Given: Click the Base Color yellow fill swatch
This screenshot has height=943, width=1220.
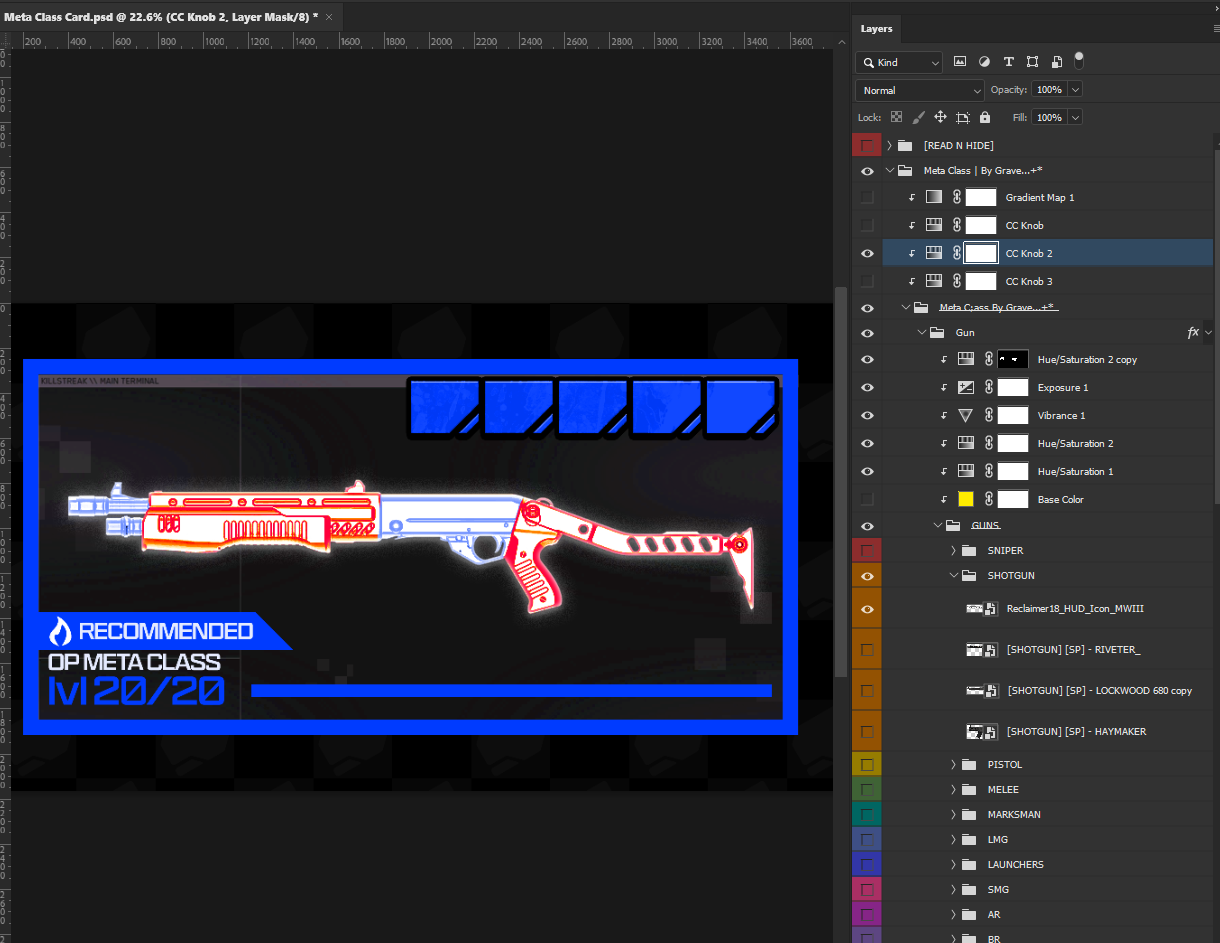Looking at the screenshot, I should click(965, 499).
